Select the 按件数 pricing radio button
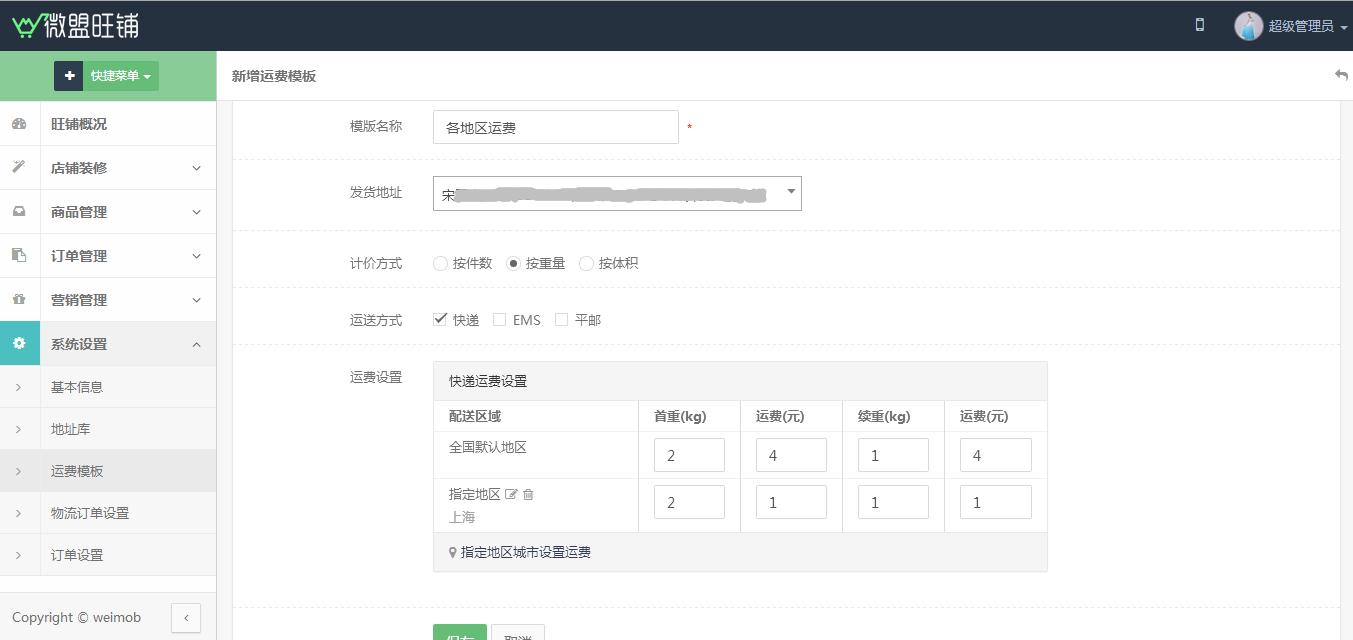This screenshot has height=640, width=1353. (x=440, y=264)
